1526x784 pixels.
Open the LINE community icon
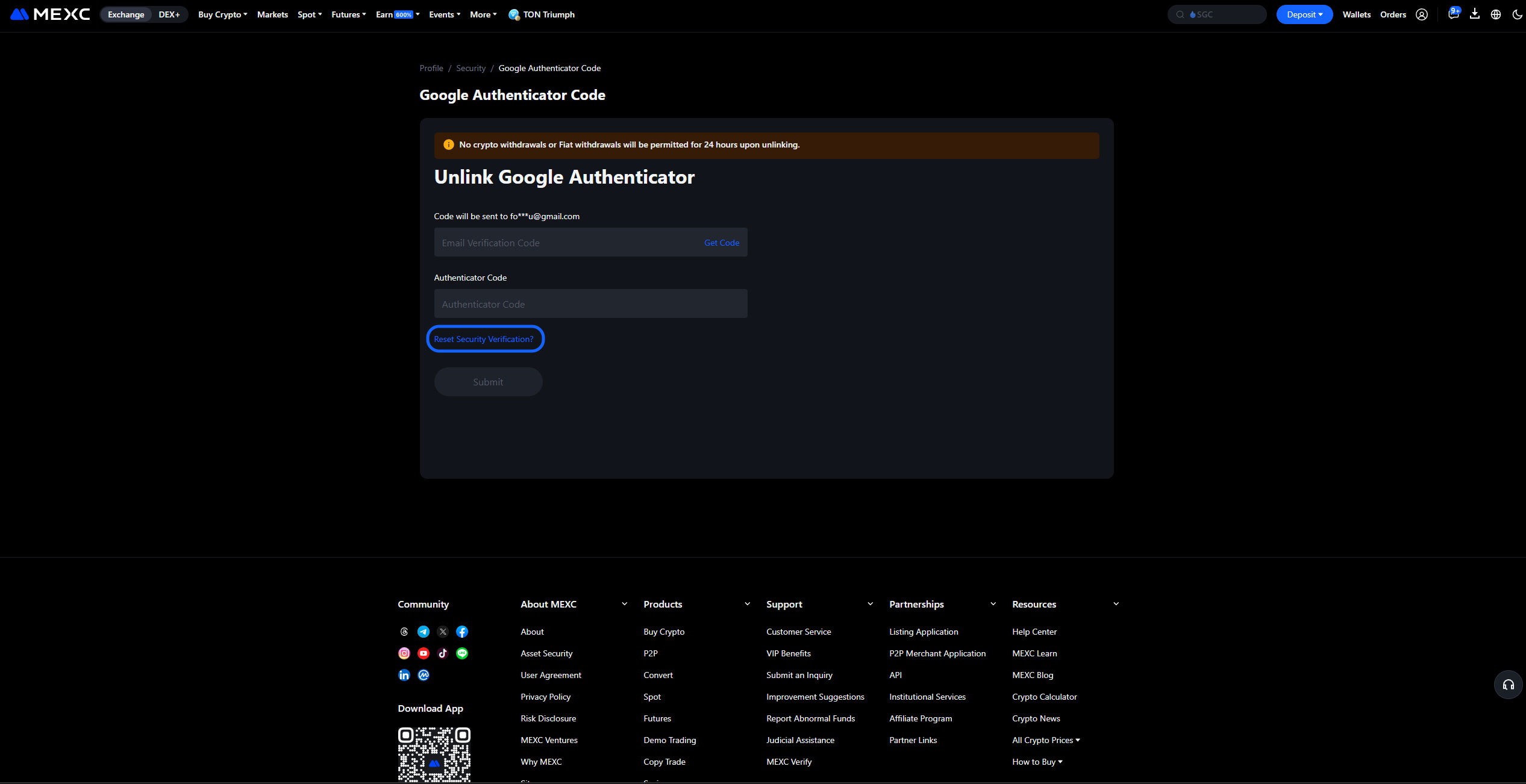tap(462, 653)
